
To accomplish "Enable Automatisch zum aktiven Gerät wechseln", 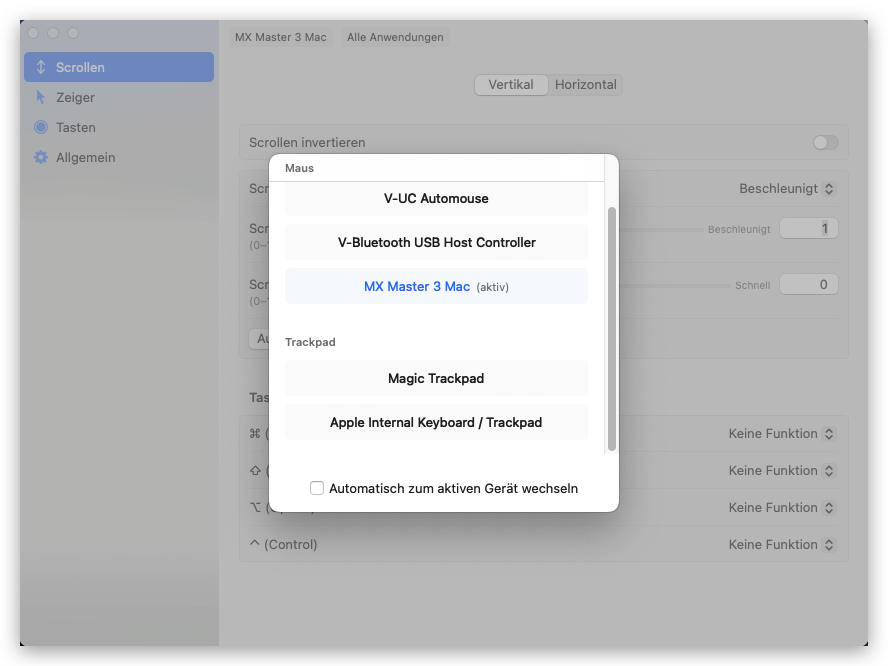I will click(317, 488).
